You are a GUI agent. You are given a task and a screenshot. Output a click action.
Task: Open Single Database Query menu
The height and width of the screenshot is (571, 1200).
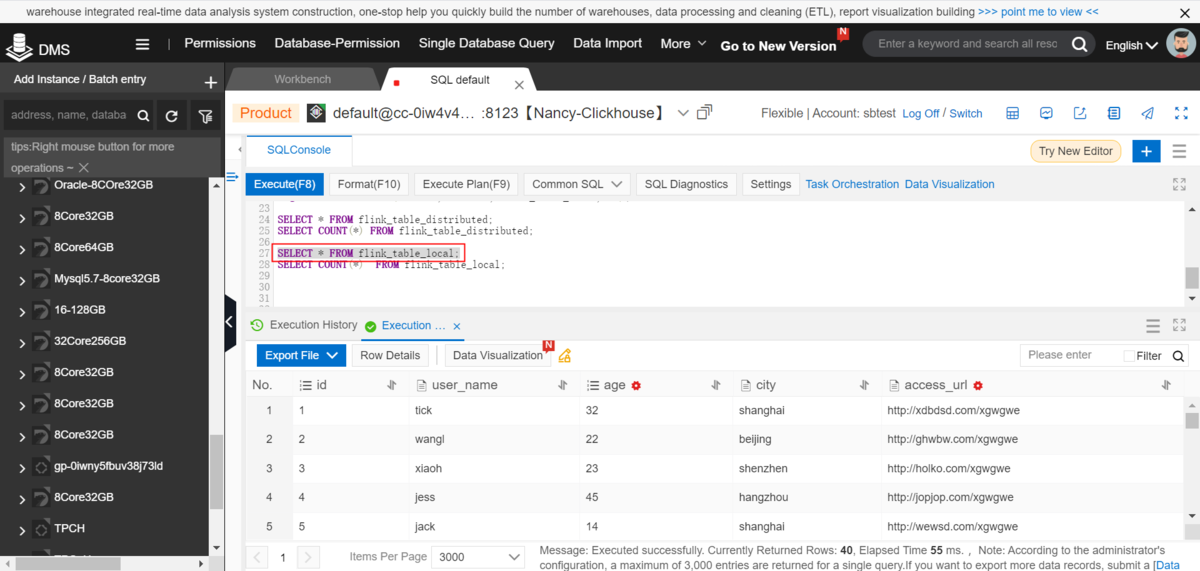tap(486, 44)
